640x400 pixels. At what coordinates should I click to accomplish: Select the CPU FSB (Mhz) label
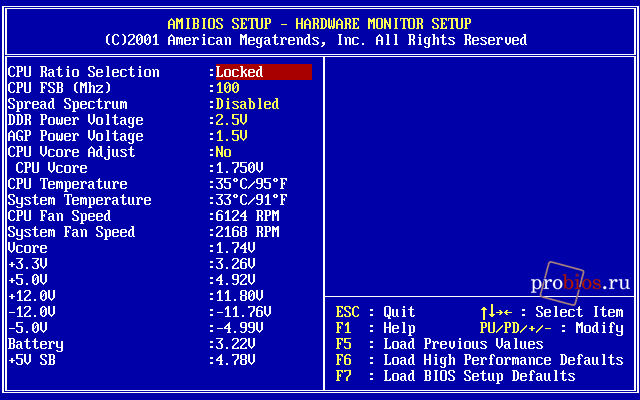point(60,88)
